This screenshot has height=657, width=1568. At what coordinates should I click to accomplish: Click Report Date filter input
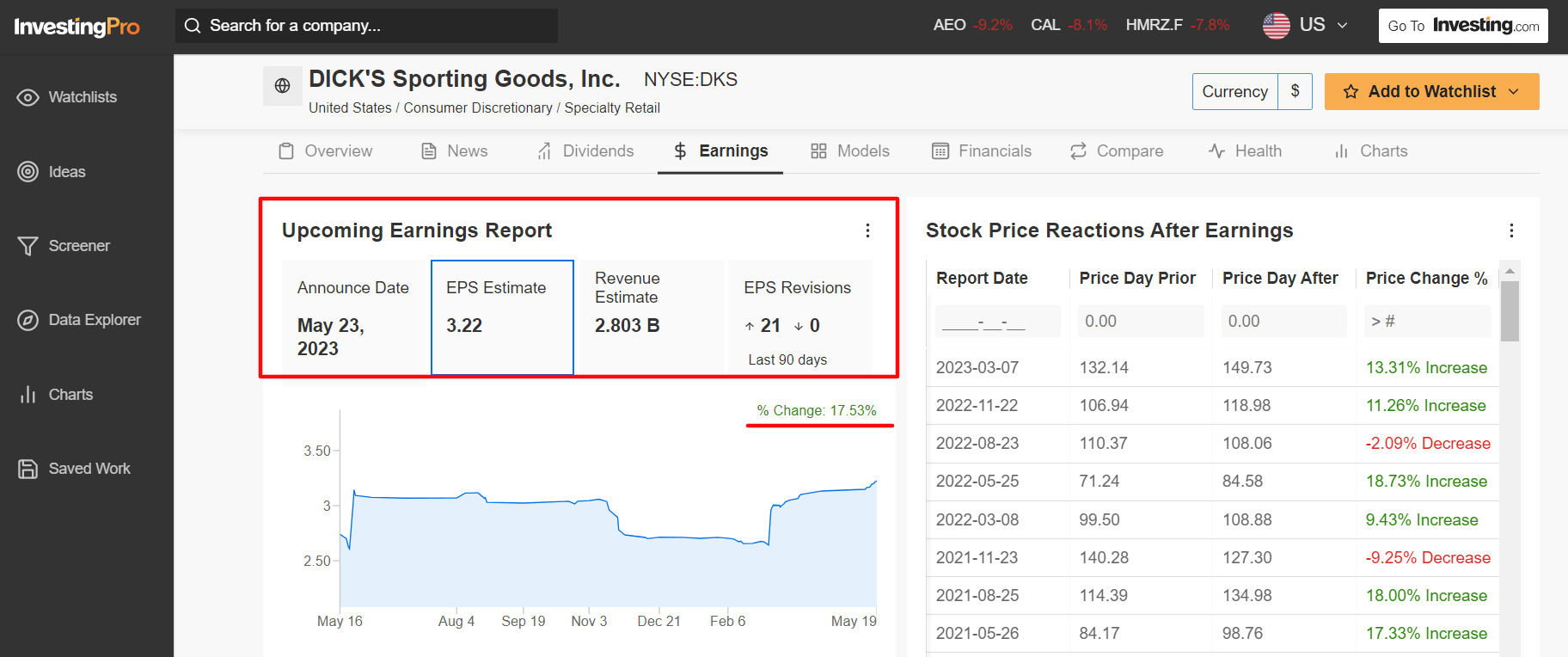(998, 322)
